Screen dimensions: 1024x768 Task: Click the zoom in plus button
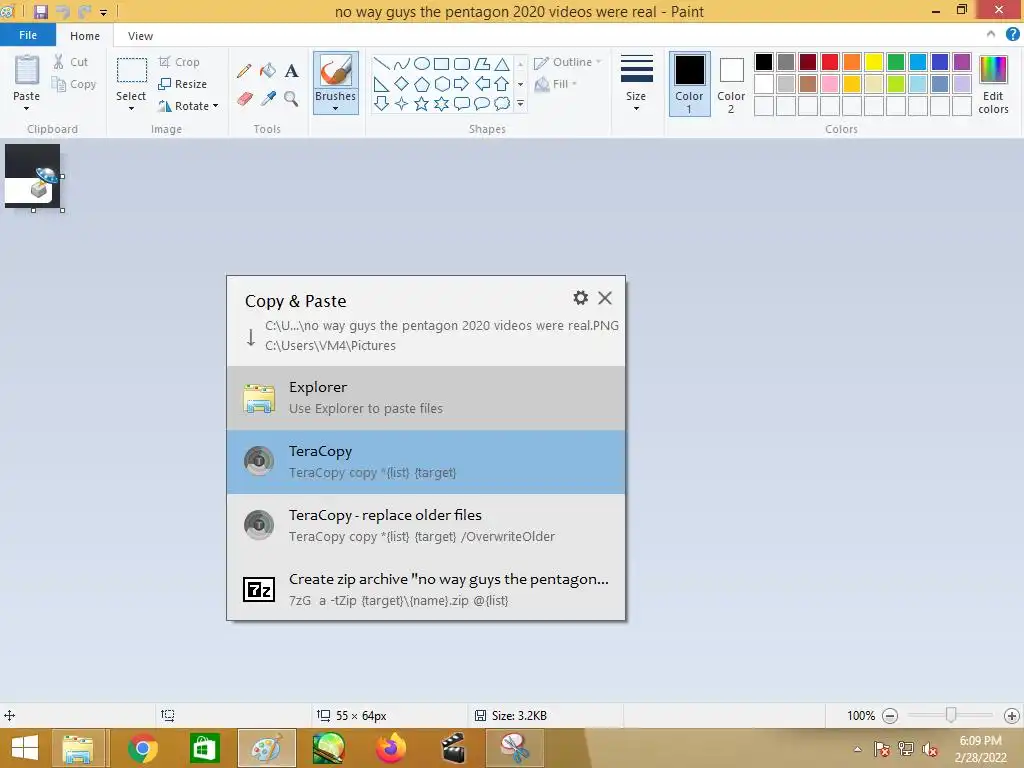tap(1012, 716)
